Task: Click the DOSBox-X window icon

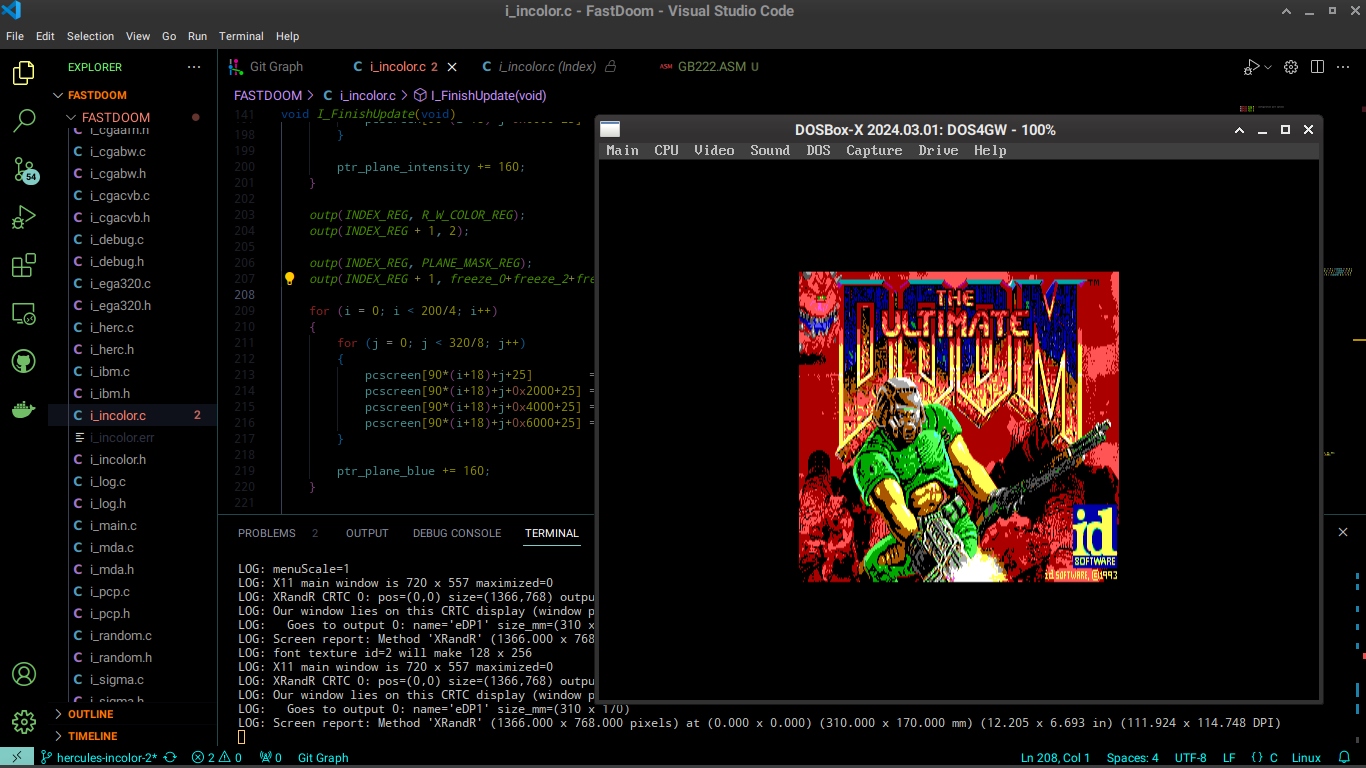Action: coord(610,129)
